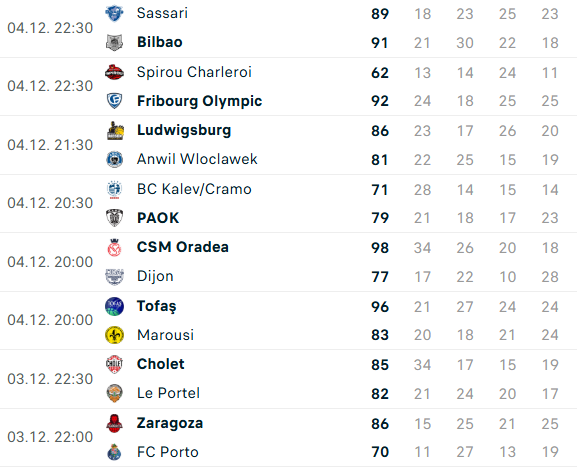Click the FC Porto crest
Screen dimensions: 577x471
(114, 452)
